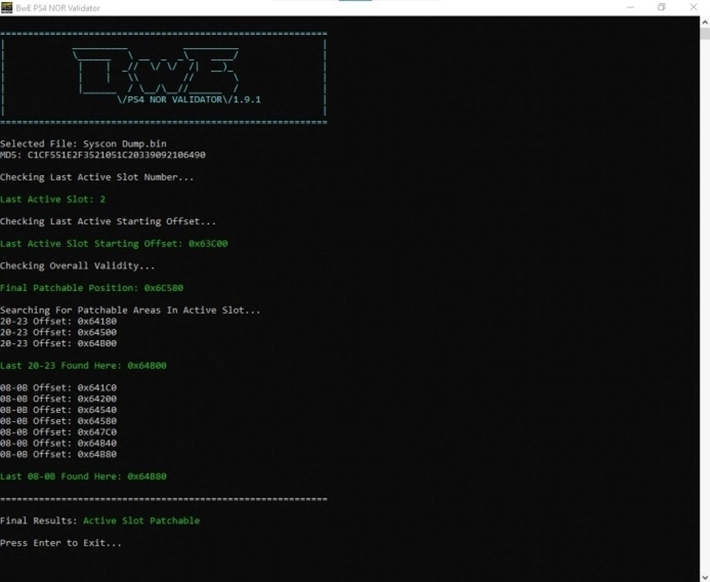Click the window title 'BwE PS4 NOR Validator'
The height and width of the screenshot is (582, 710).
pyautogui.click(x=58, y=8)
